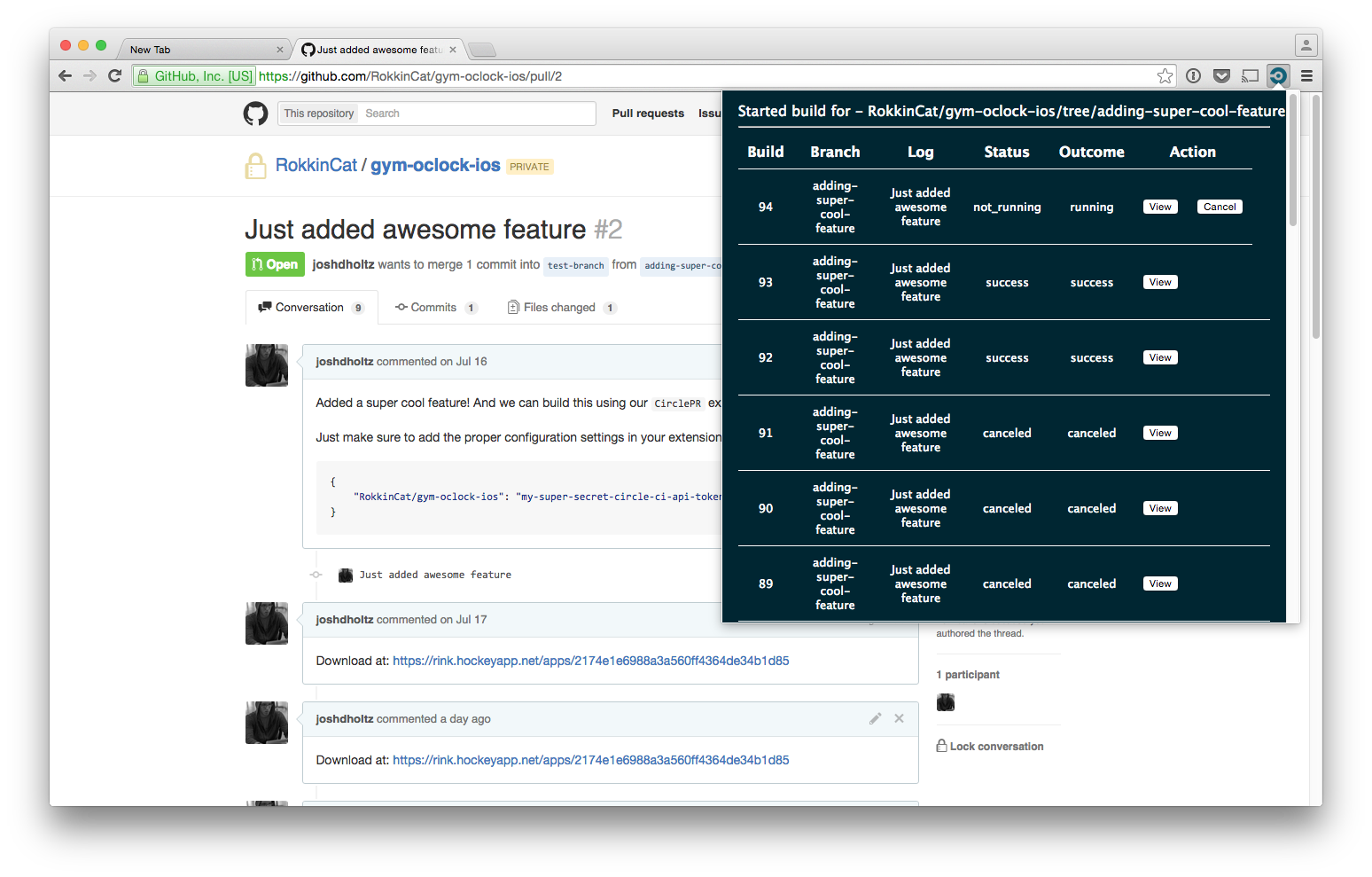Click the Build column header
Image resolution: width=1372 pixels, height=877 pixels.
(766, 152)
